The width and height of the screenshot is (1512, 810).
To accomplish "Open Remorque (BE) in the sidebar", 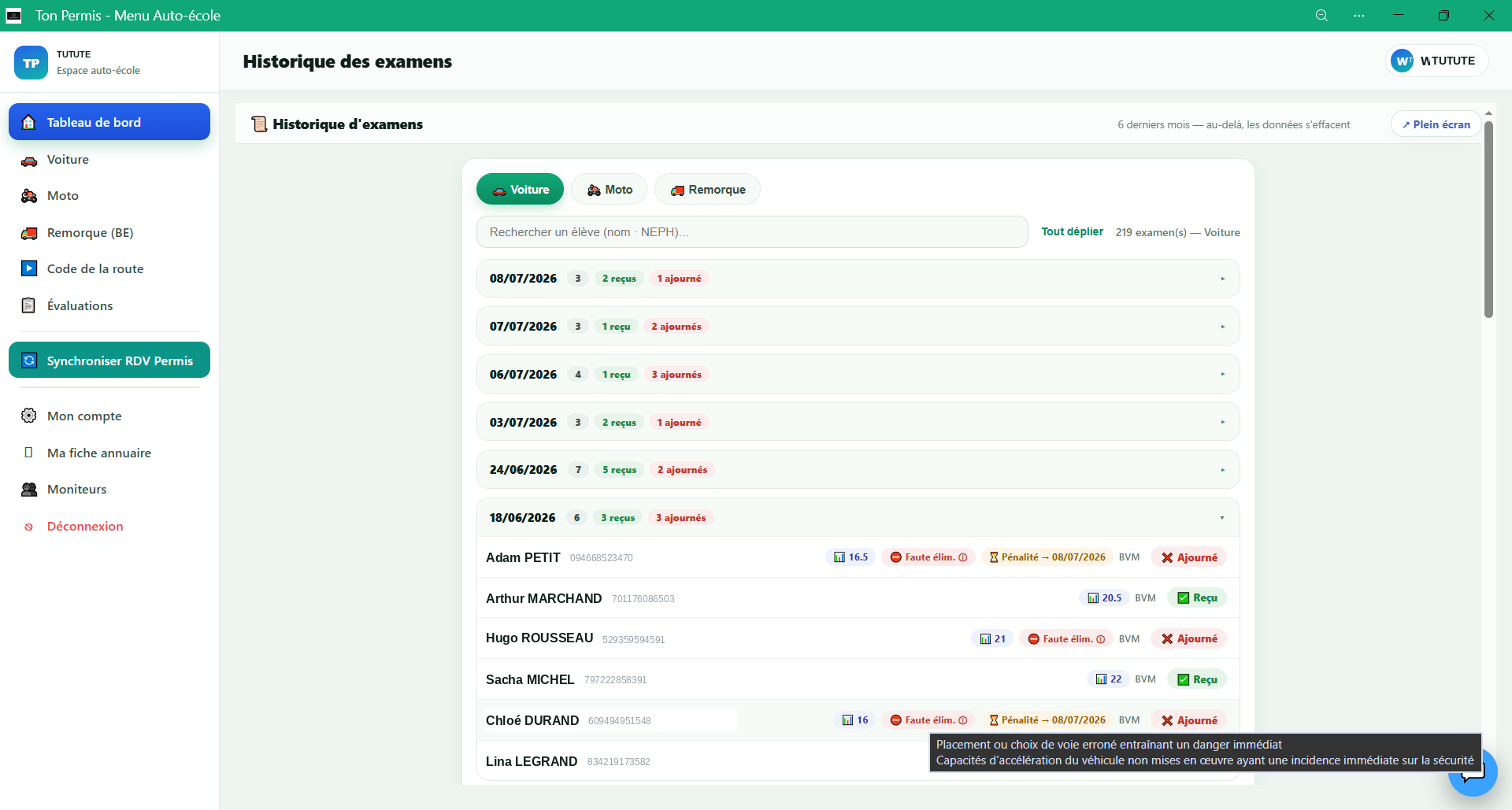I will point(109,232).
